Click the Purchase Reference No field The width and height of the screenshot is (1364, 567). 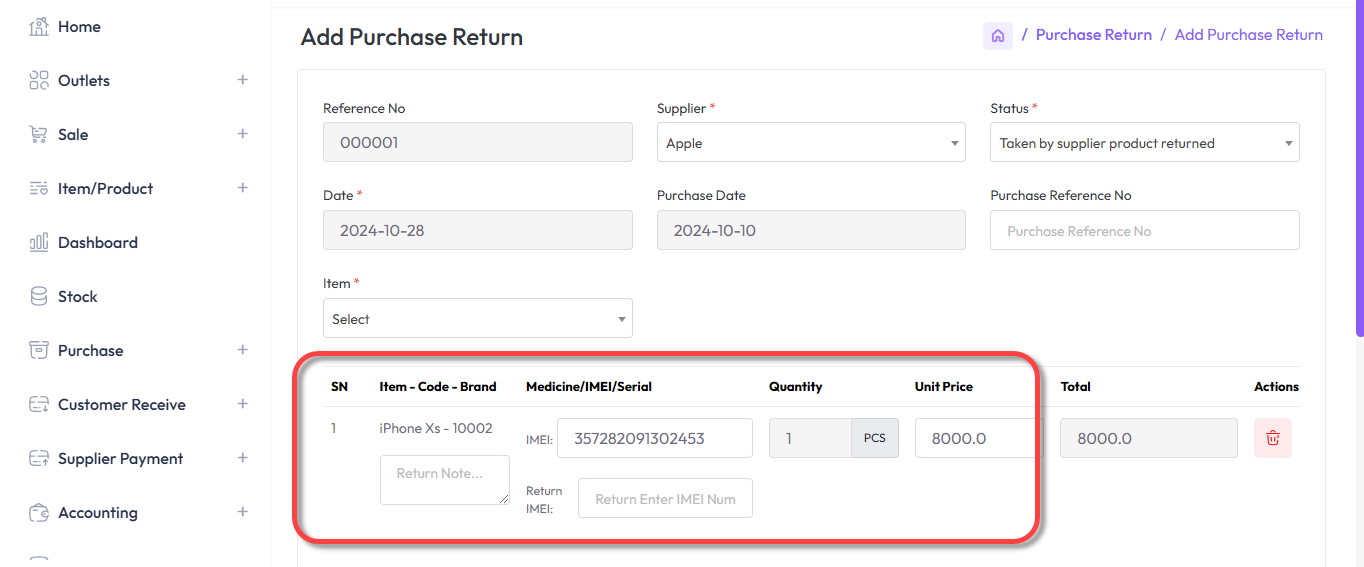point(1144,231)
